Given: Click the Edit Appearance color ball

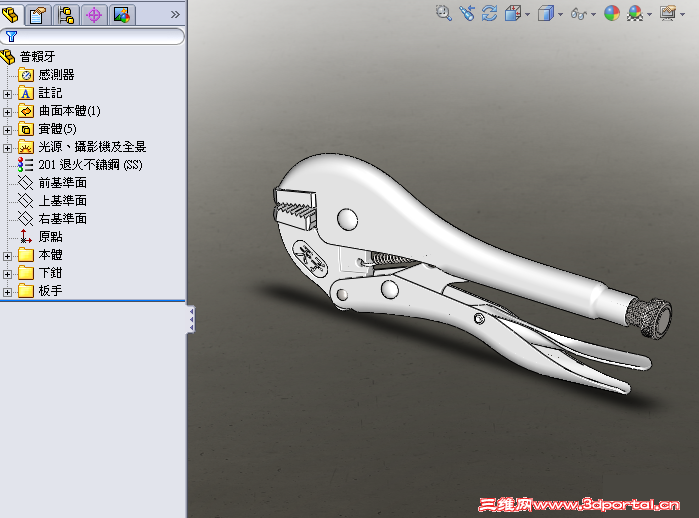Looking at the screenshot, I should [612, 13].
